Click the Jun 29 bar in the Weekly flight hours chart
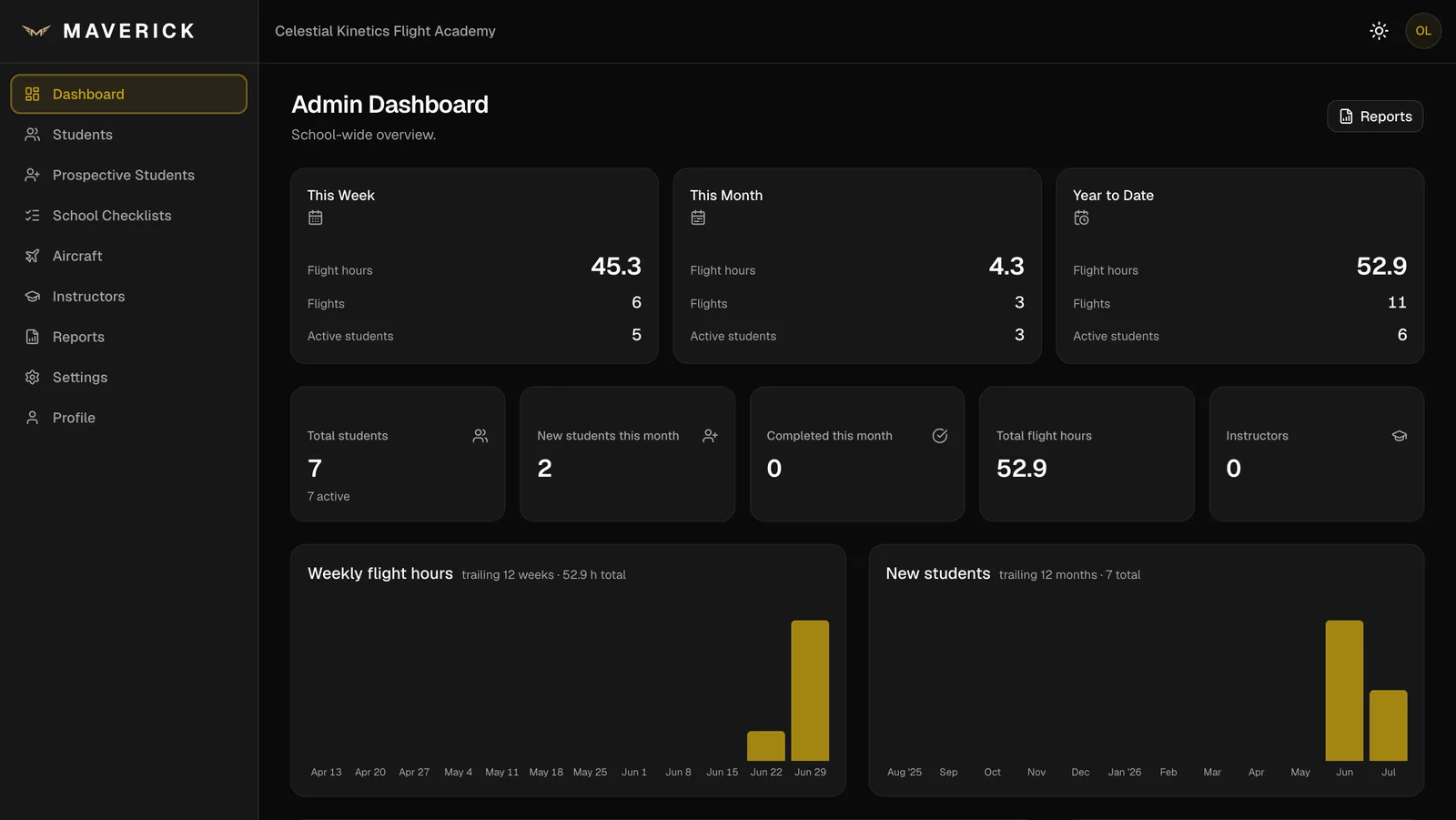Viewport: 1456px width, 820px height. pyautogui.click(x=810, y=691)
